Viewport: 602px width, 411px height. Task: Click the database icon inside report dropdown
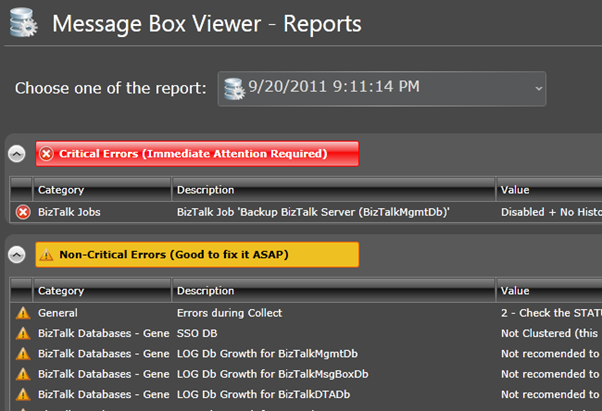coord(236,88)
